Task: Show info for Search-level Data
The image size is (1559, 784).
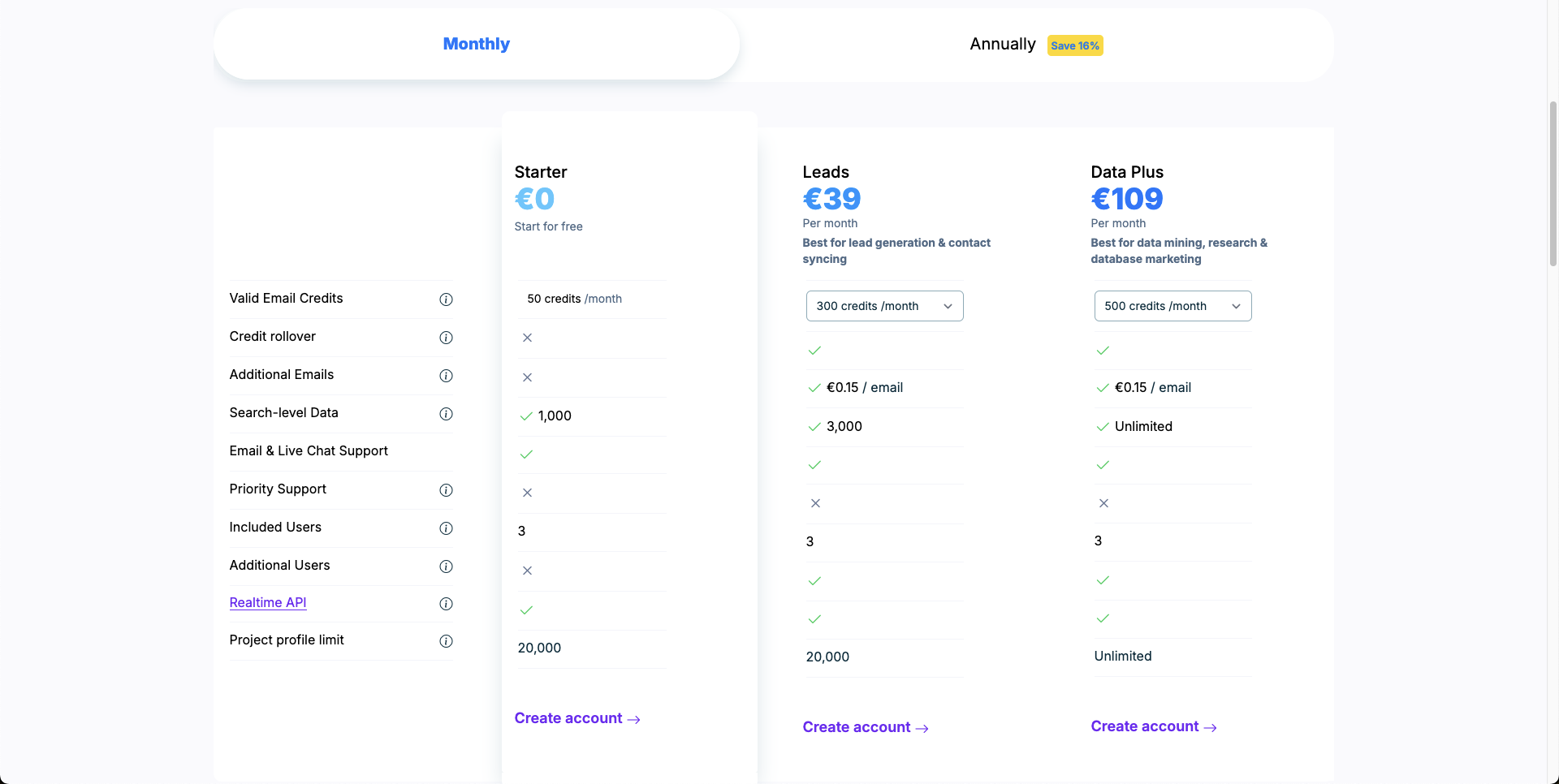Action: (446, 414)
